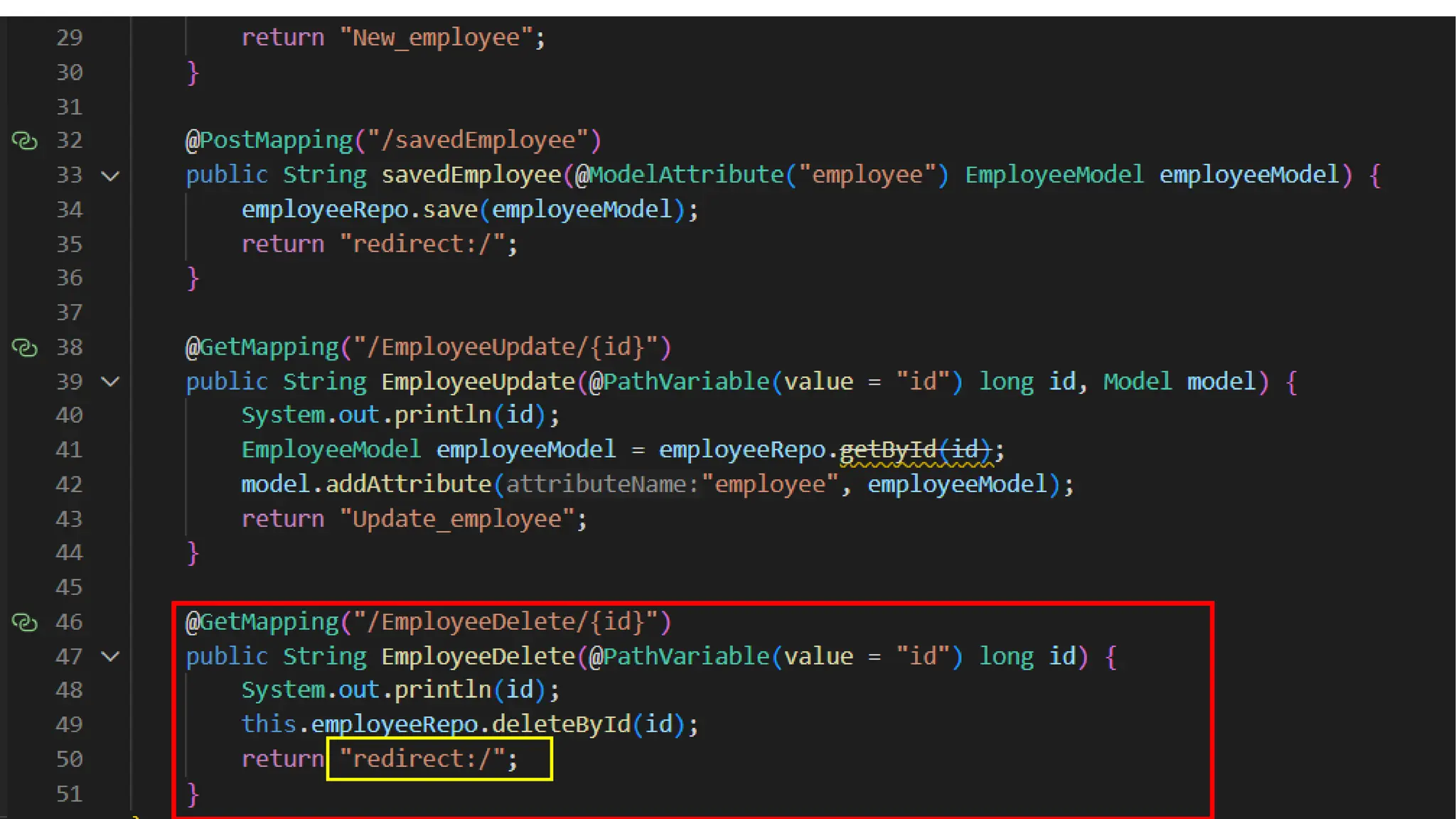
Task: Click the deprecated getById call on line 41
Action: [x=887, y=450]
